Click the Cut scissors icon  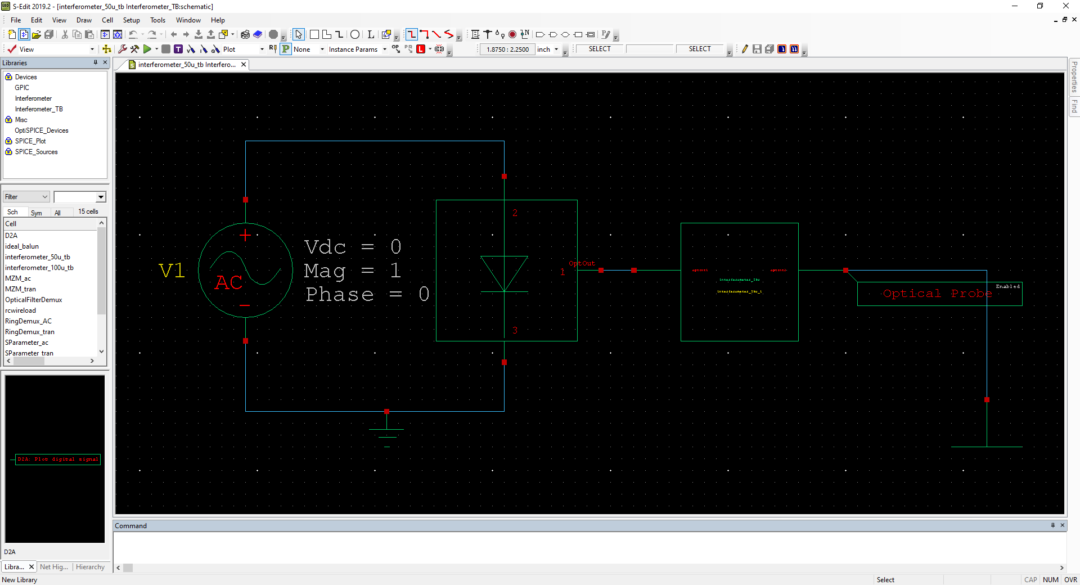click(64, 34)
